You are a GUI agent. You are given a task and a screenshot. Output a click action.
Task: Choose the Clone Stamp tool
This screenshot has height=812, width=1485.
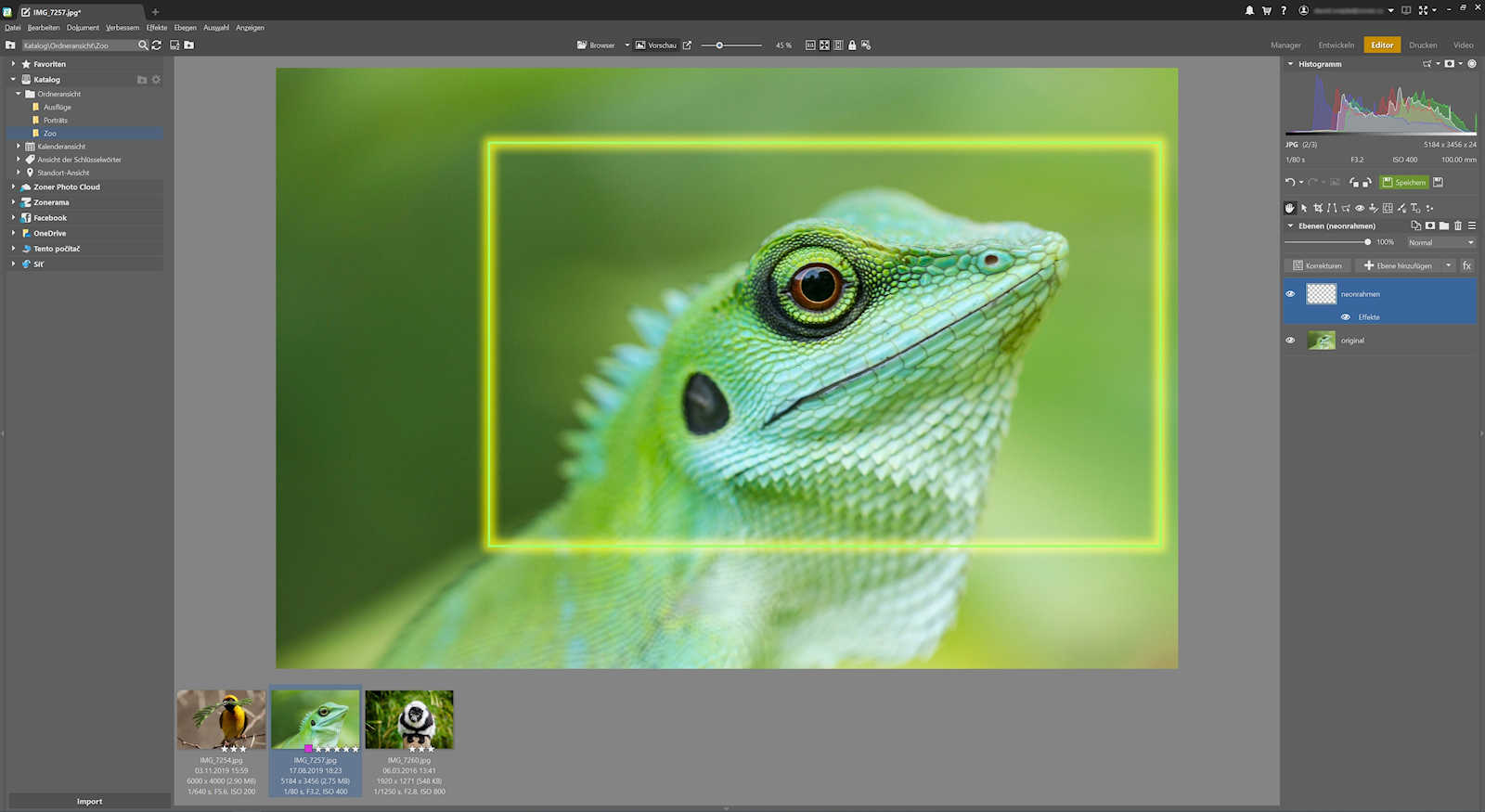pos(1374,209)
